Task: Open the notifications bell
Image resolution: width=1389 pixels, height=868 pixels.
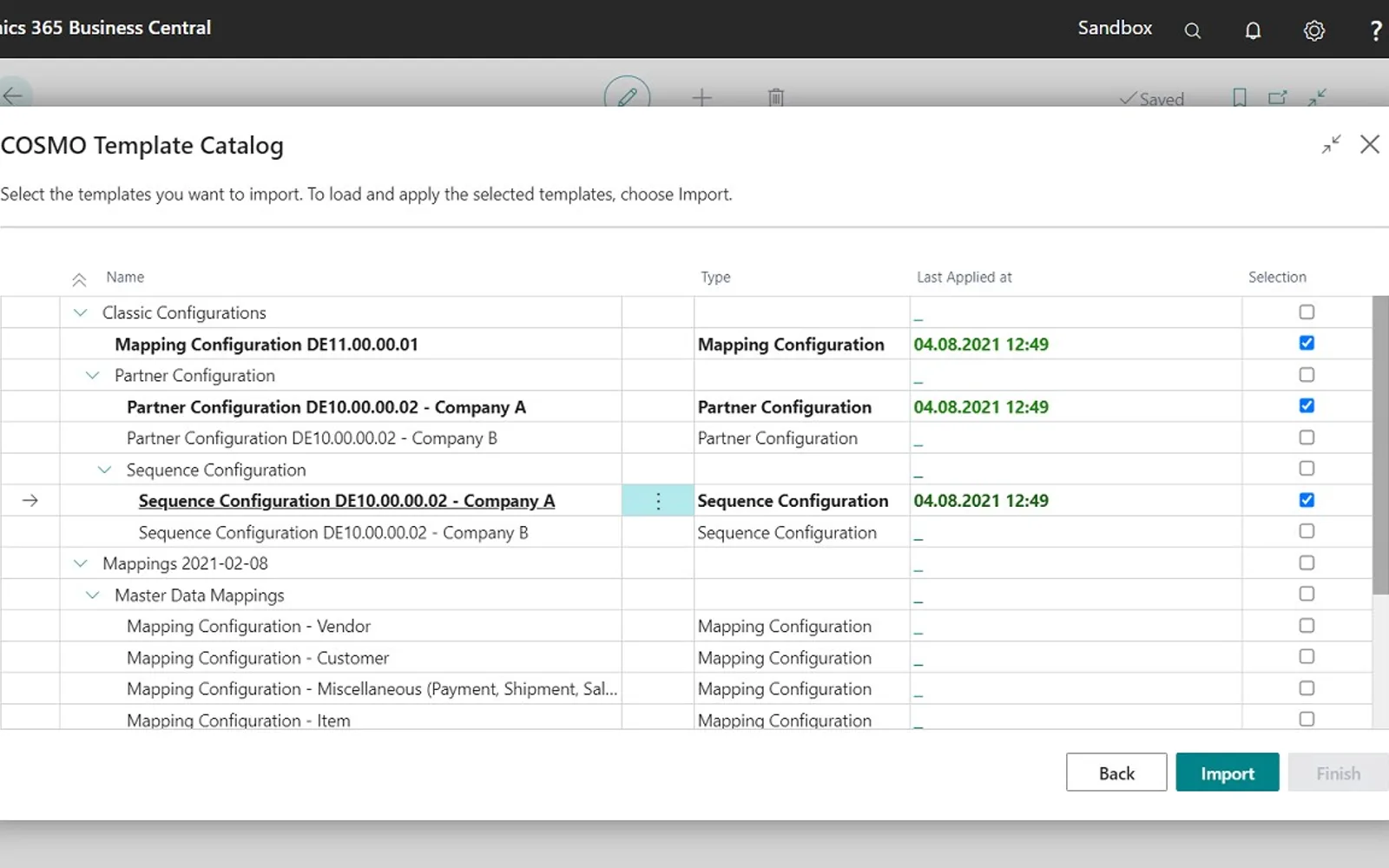Action: tap(1253, 30)
